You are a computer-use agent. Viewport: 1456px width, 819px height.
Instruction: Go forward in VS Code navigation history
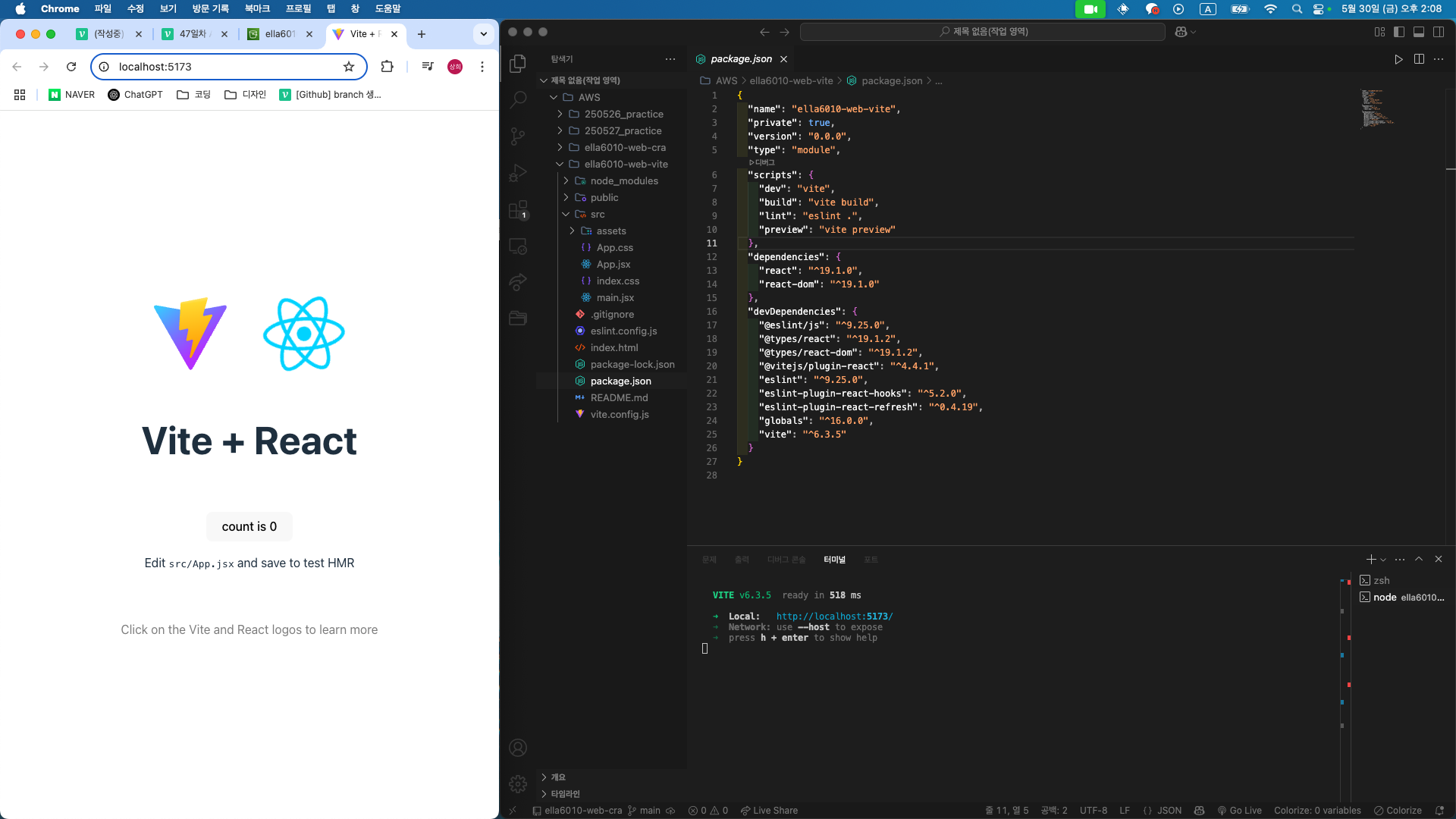785,32
